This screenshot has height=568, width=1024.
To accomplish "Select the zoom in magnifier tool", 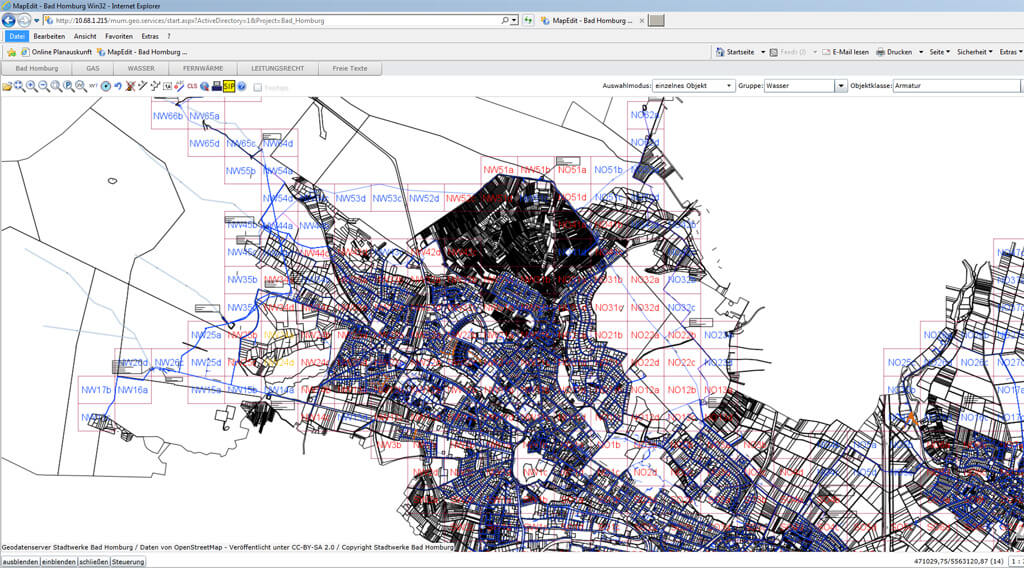I will (31, 86).
